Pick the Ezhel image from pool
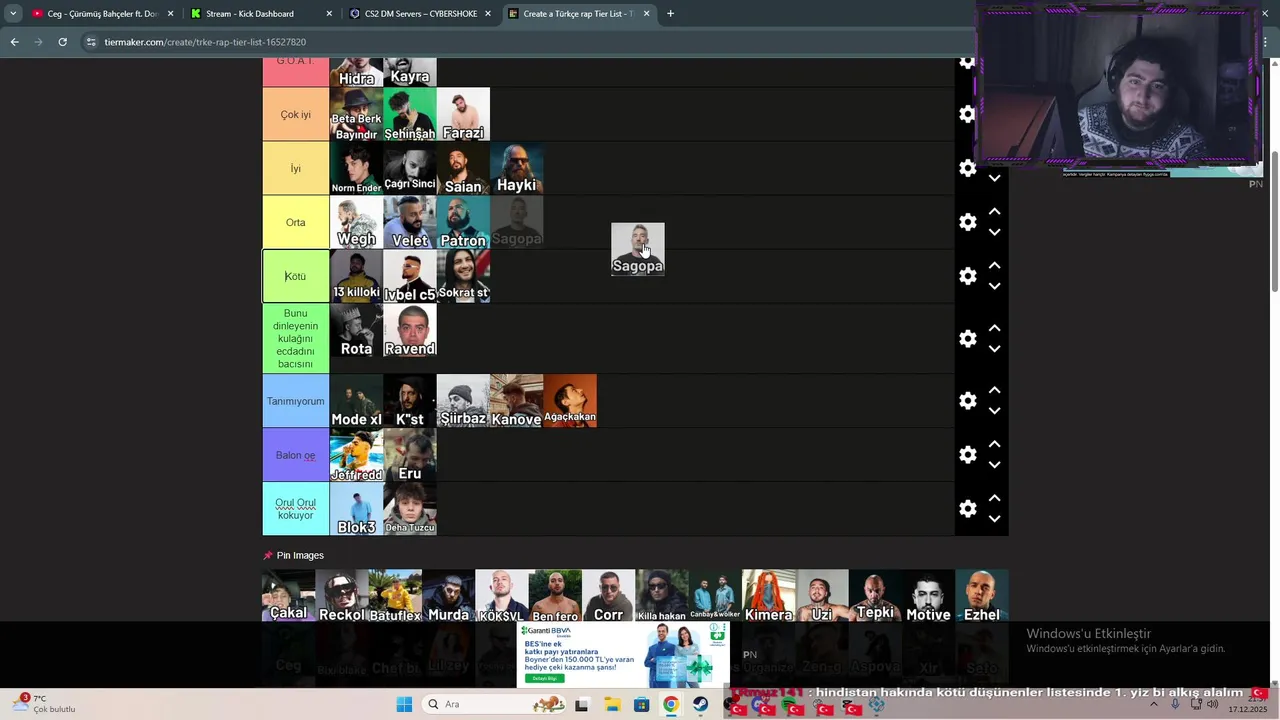Image resolution: width=1280 pixels, height=720 pixels. [x=982, y=596]
